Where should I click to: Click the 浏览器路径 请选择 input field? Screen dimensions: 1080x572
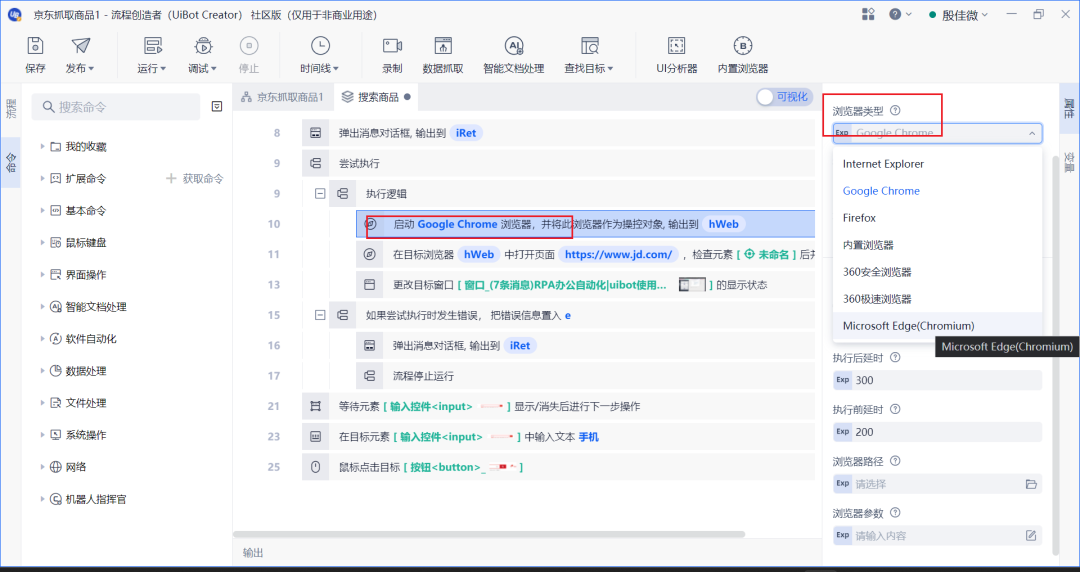pos(937,484)
